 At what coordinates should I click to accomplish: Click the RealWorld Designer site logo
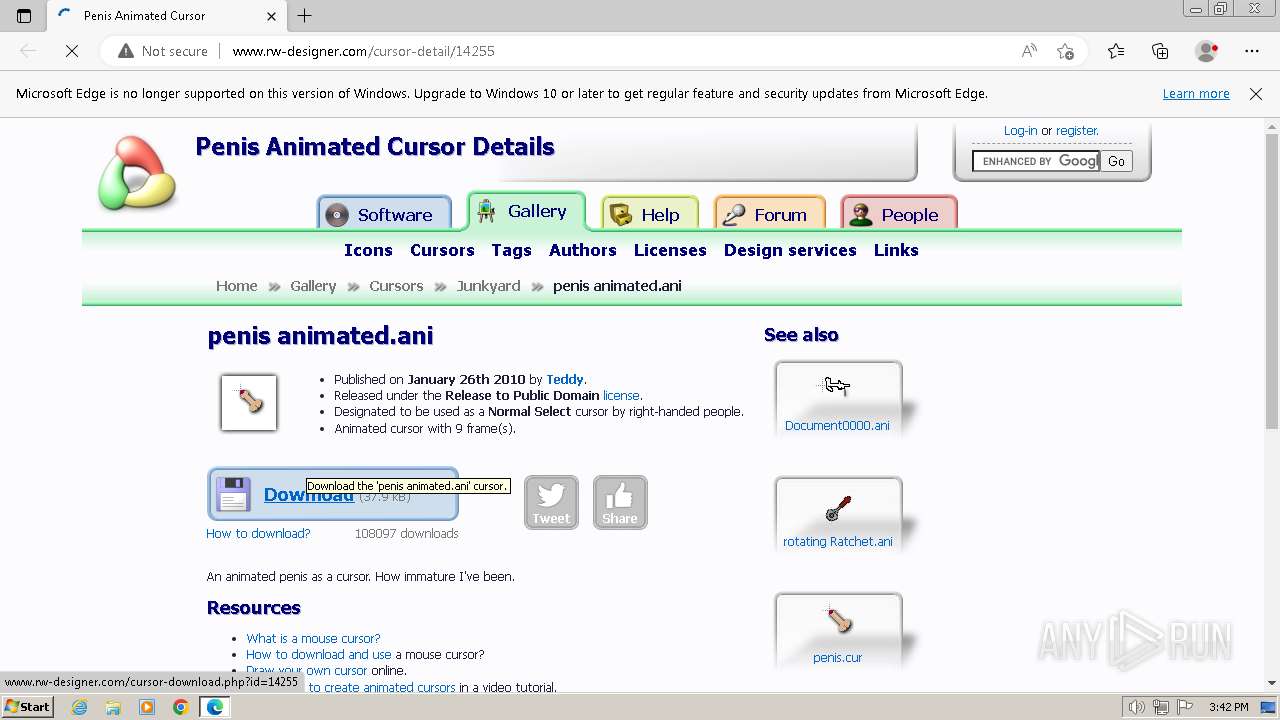pos(137,173)
